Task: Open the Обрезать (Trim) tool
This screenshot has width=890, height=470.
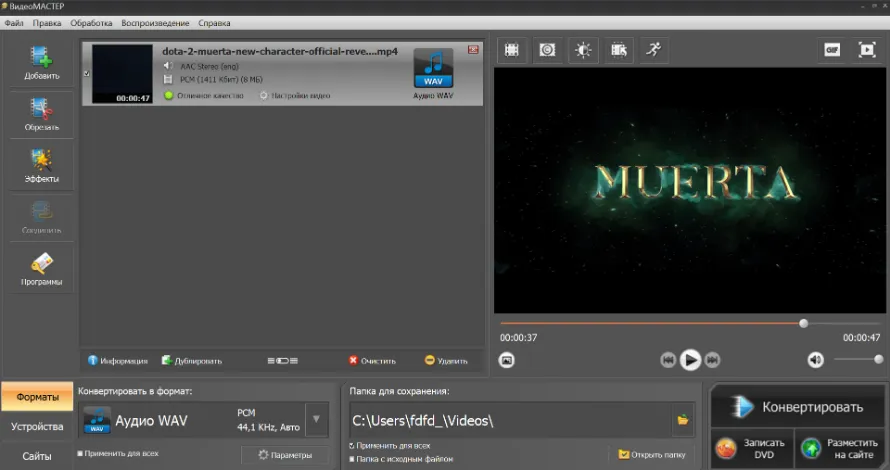Action: click(x=41, y=114)
